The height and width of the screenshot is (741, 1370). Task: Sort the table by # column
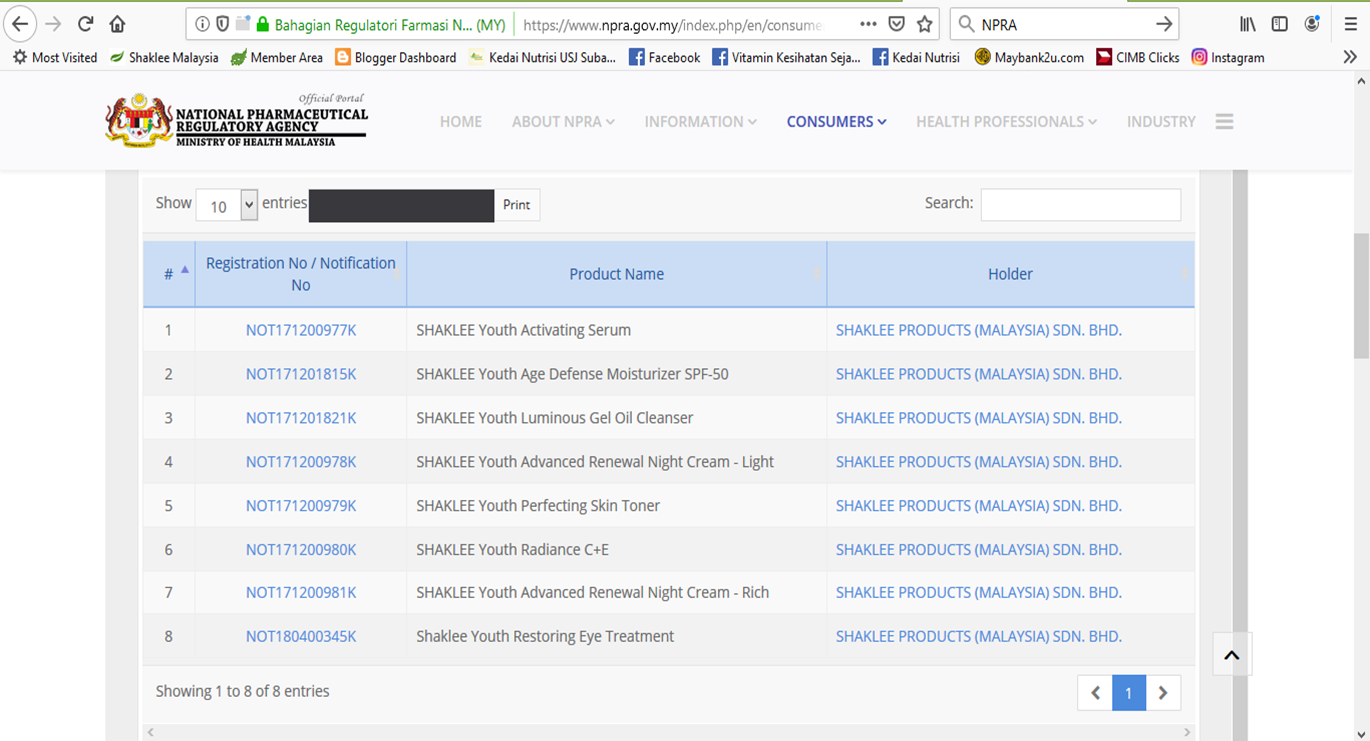(x=169, y=274)
